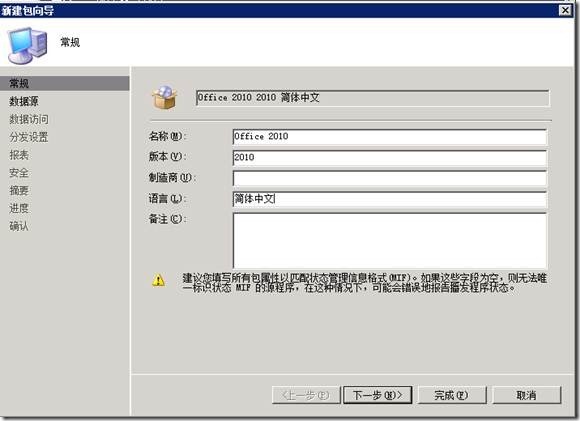Image resolution: width=580 pixels, height=421 pixels.
Task: Click the 名称(N) label
Action: (x=167, y=136)
